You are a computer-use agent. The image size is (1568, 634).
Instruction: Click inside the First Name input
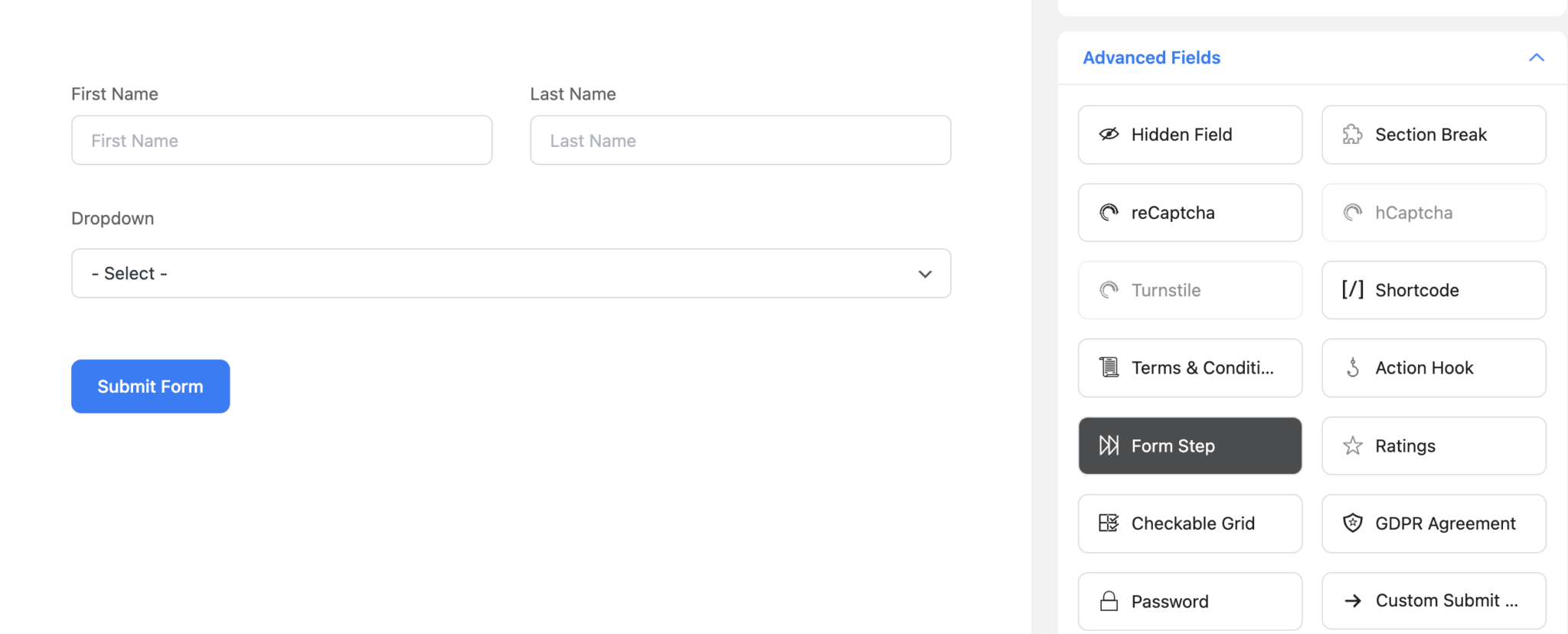[281, 140]
